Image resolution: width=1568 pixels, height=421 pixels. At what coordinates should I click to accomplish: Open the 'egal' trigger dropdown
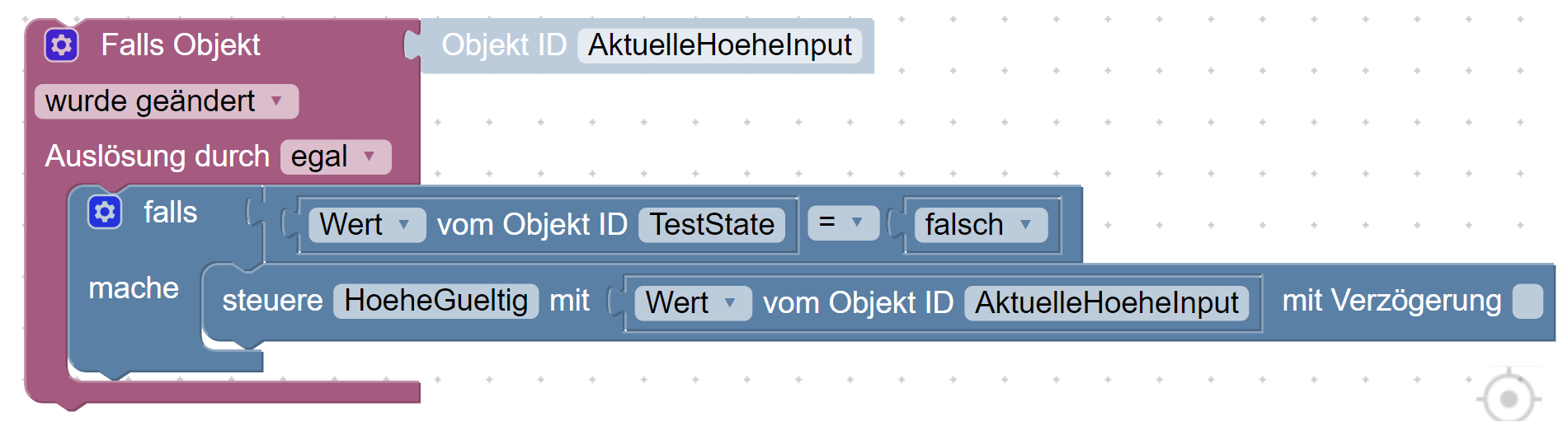(336, 157)
